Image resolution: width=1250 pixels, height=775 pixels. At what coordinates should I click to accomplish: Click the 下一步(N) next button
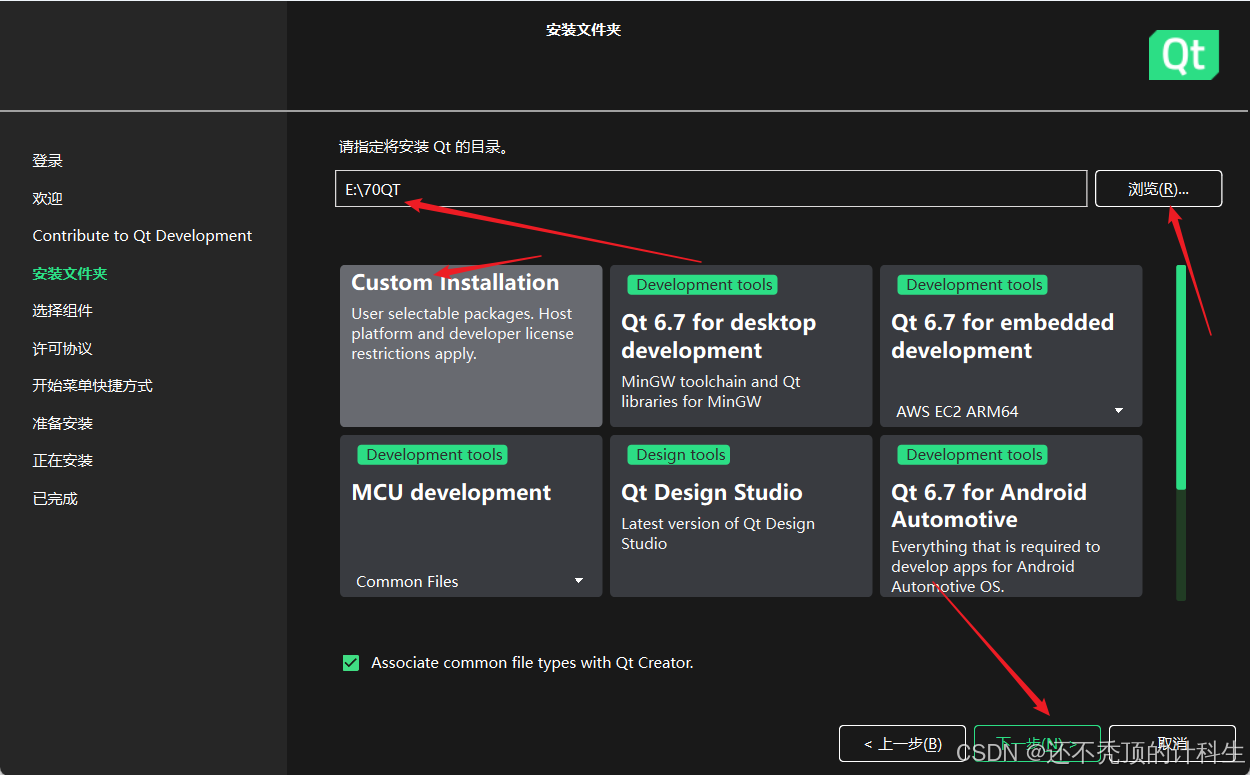click(1037, 744)
